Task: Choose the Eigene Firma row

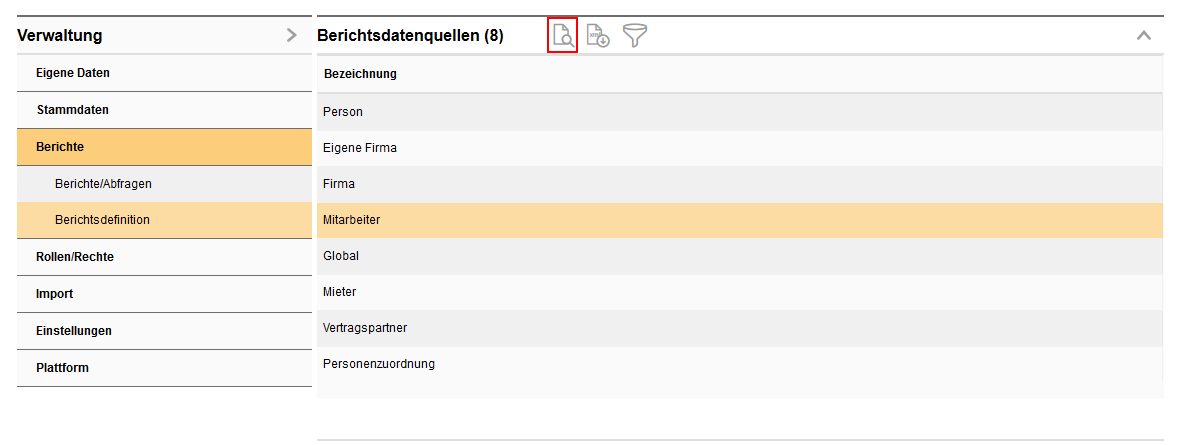Action: [x=360, y=148]
